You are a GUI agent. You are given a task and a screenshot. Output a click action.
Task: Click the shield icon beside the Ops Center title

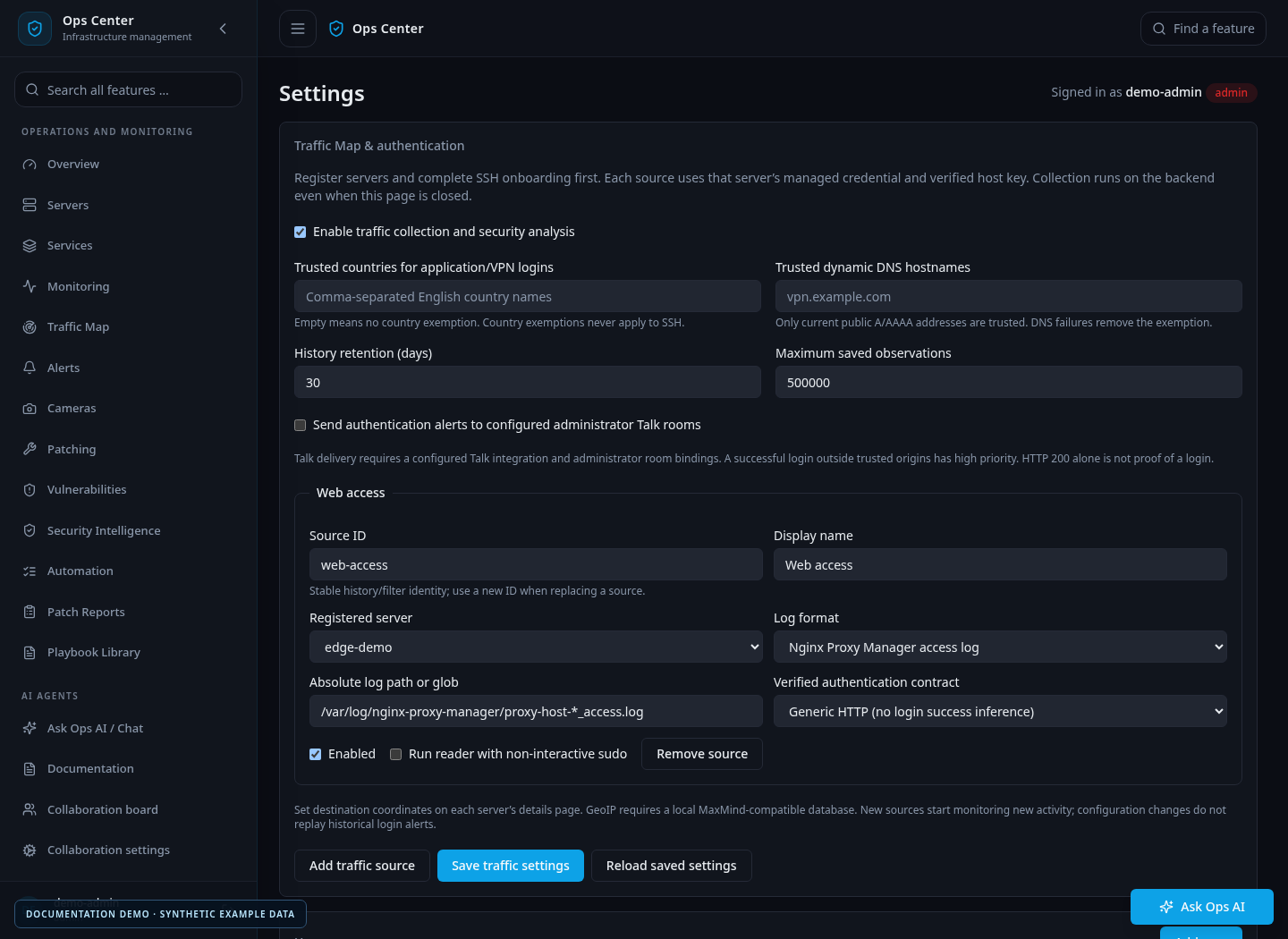336,29
